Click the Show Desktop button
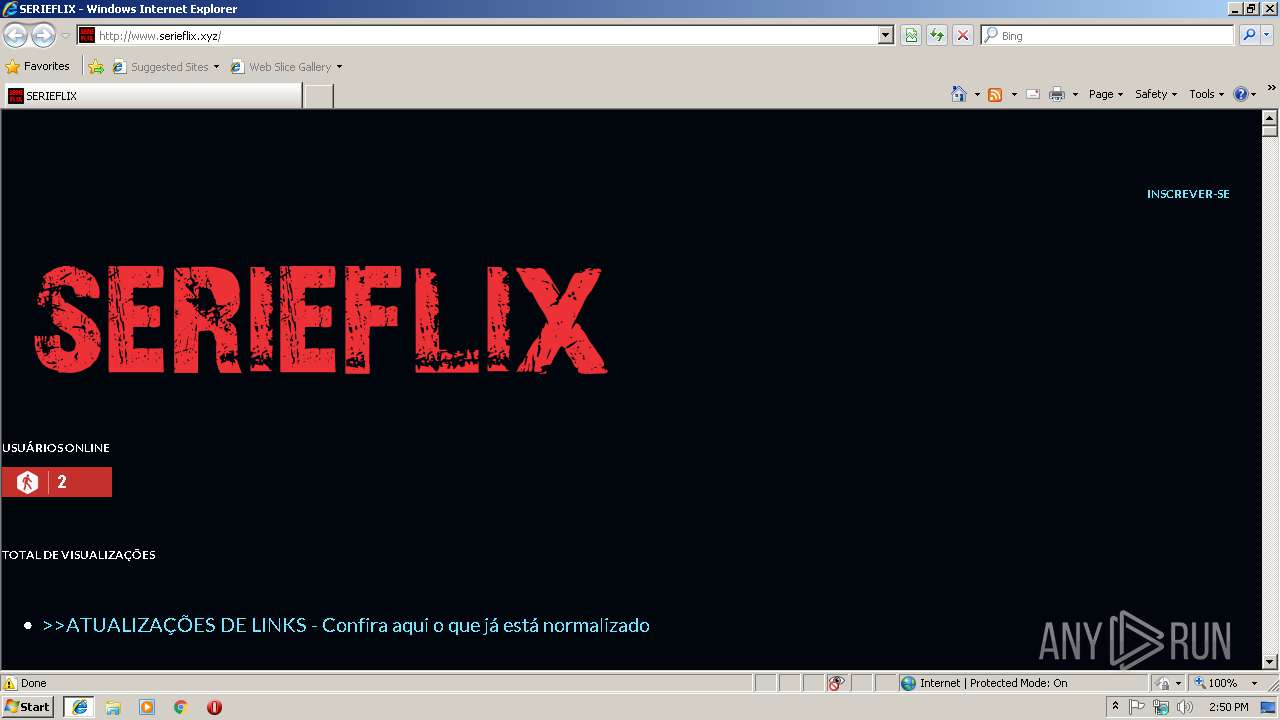Screen dimensions: 1280x720 [1269, 707]
